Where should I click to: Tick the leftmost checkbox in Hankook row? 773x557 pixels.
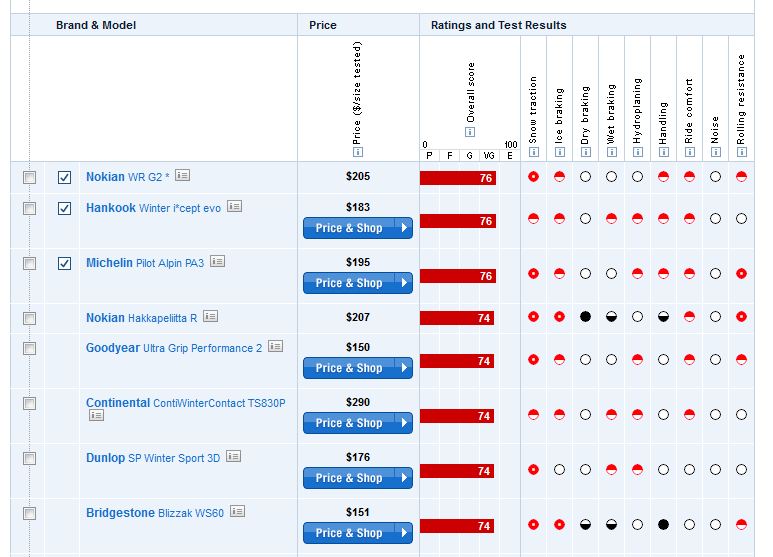[30, 209]
